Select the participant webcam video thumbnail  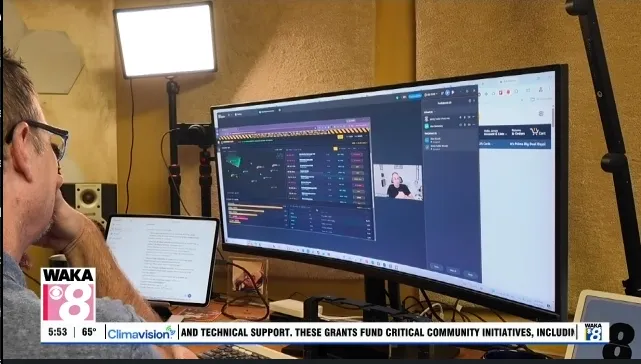tap(398, 182)
